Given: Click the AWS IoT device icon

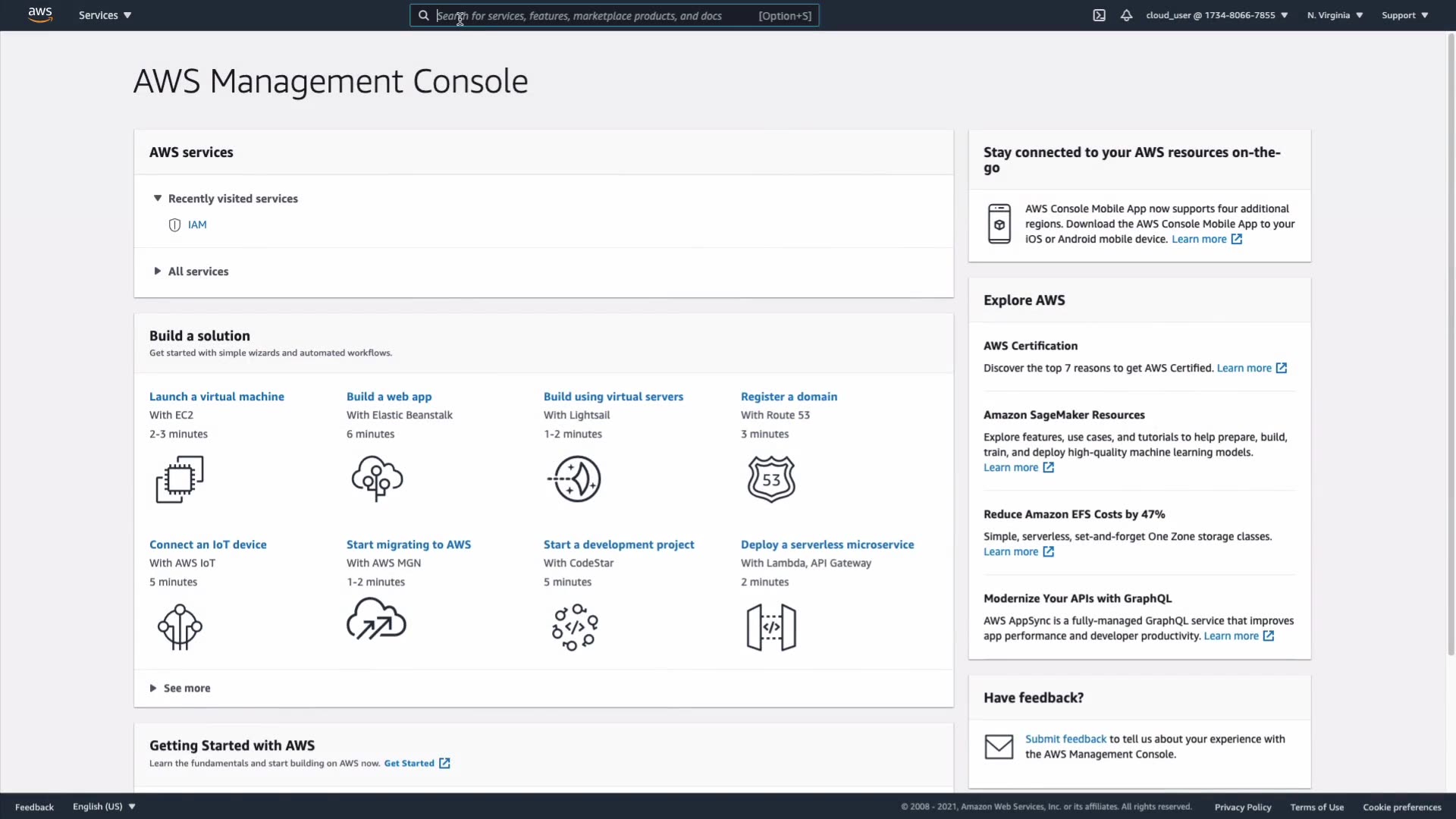Looking at the screenshot, I should (180, 626).
